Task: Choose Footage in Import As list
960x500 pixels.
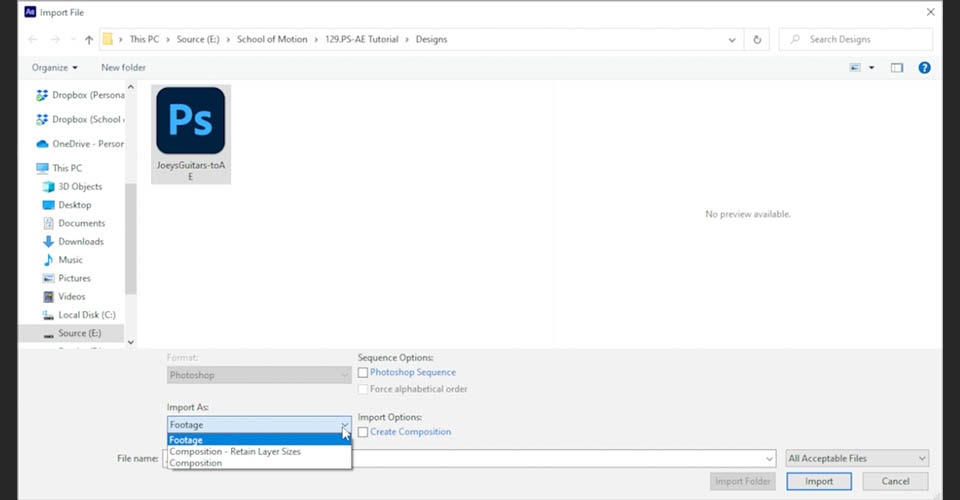Action: click(x=259, y=440)
